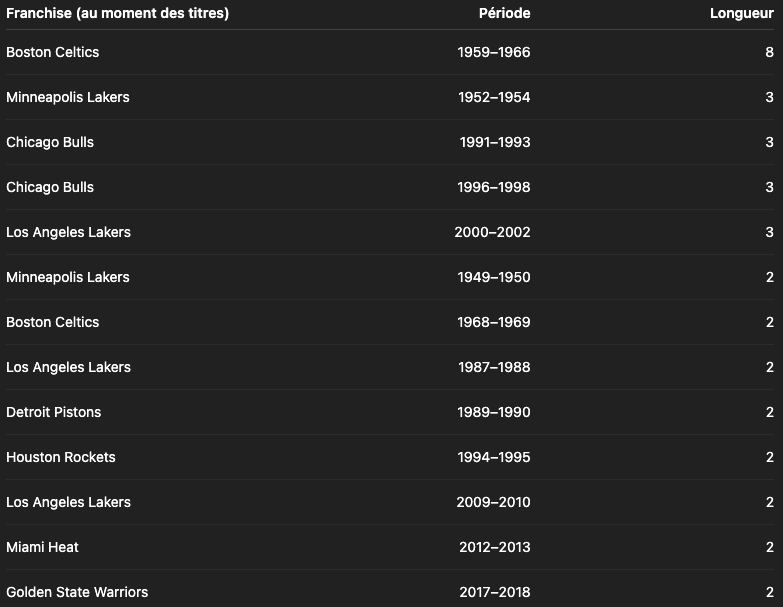The height and width of the screenshot is (607, 783).
Task: Select the Période column header
Action: (504, 13)
